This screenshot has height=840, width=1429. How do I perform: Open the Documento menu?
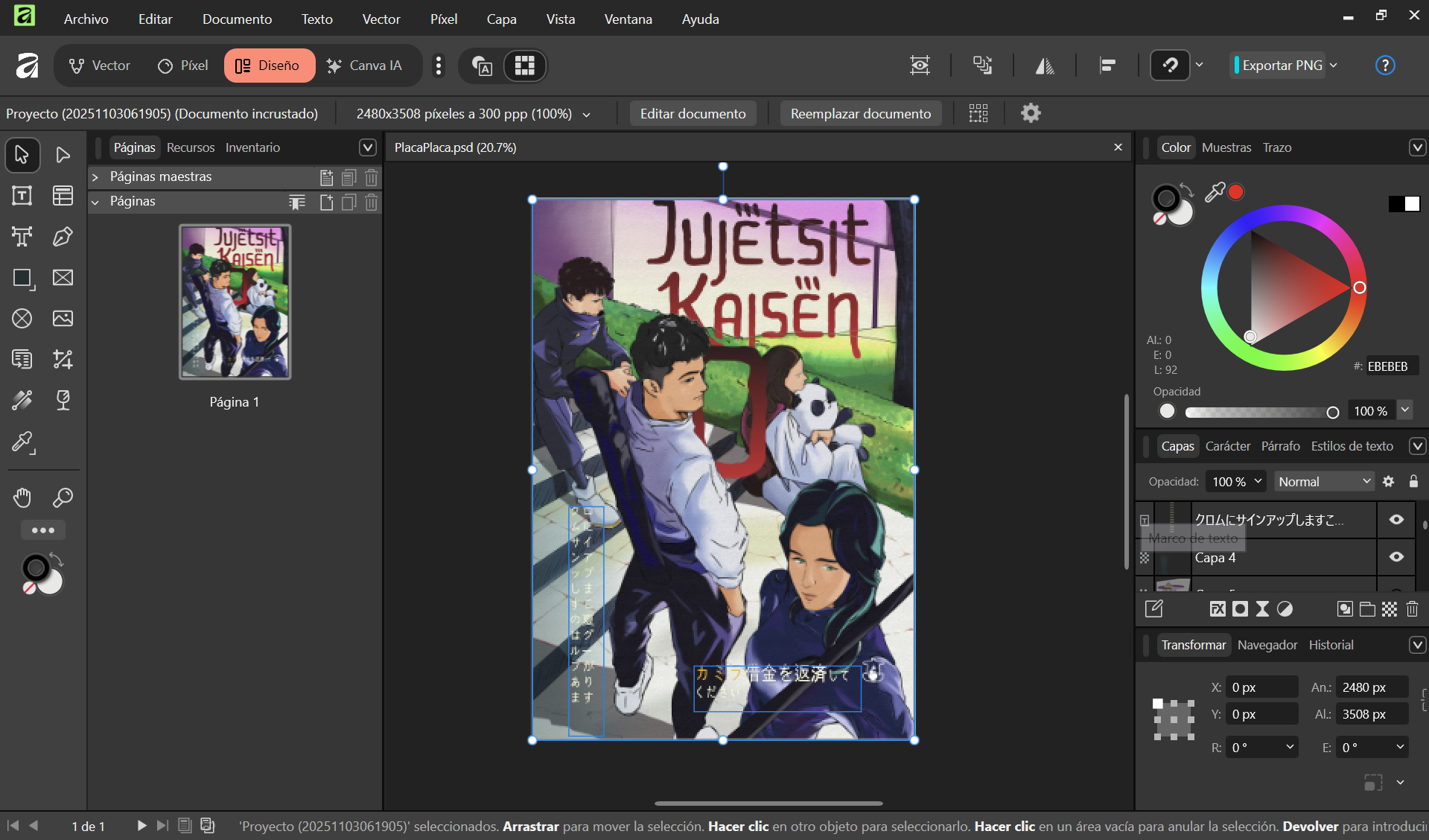click(237, 19)
